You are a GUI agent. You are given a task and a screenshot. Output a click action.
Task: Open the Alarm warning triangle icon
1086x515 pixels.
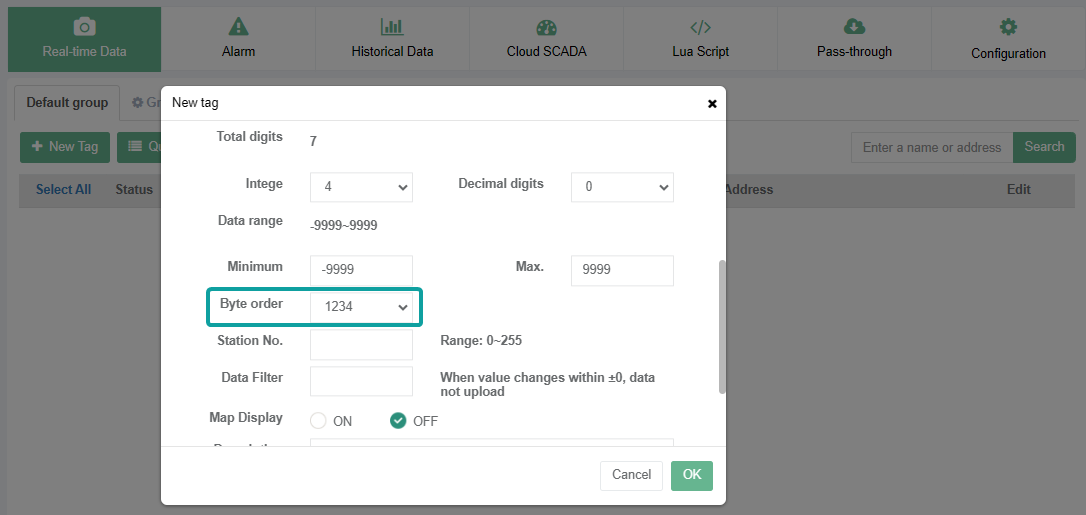238,27
